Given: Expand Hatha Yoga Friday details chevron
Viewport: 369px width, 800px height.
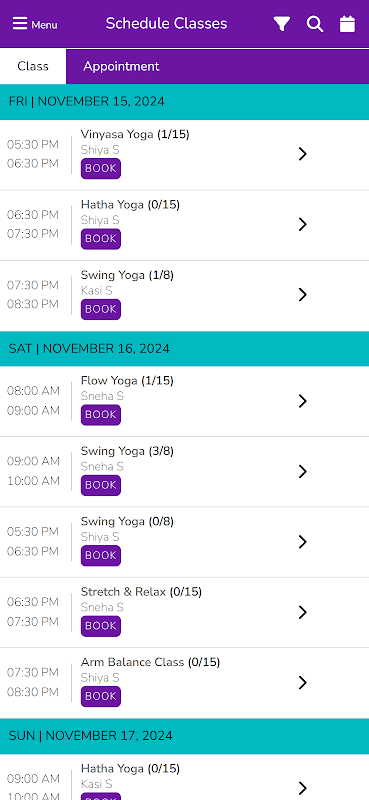Looking at the screenshot, I should pos(303,224).
